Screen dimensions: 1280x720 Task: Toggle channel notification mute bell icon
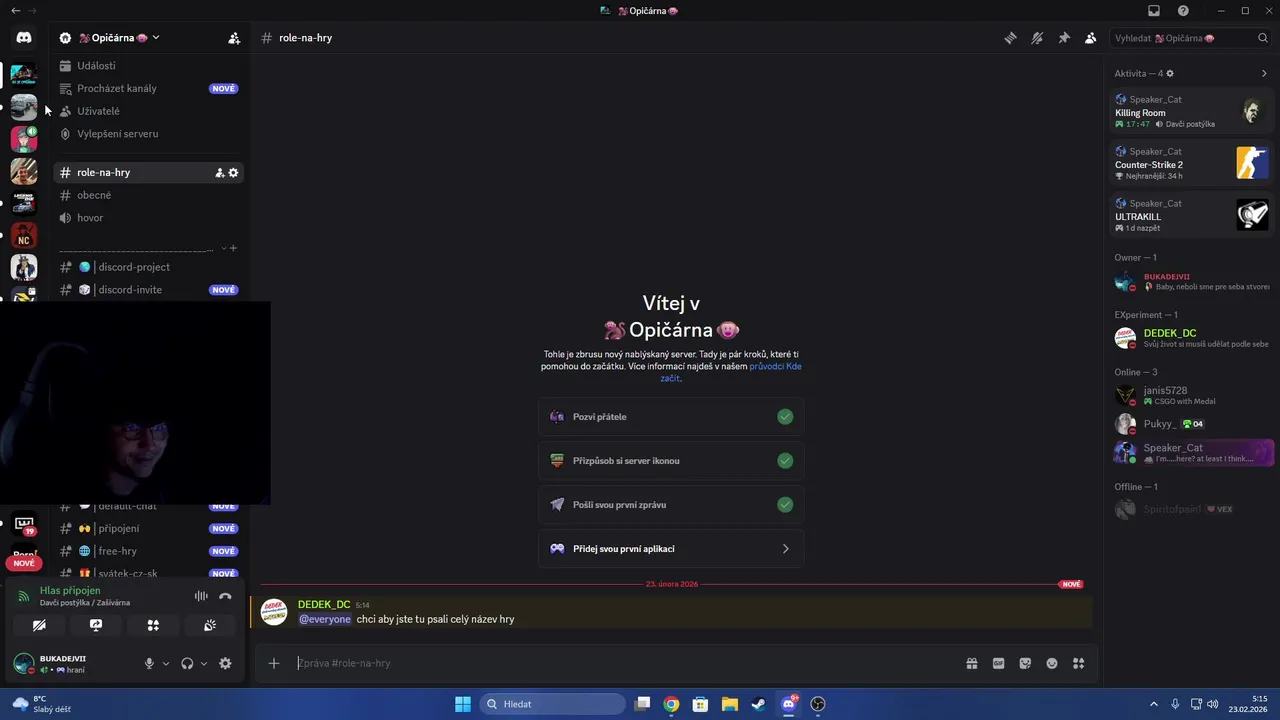pos(1037,38)
